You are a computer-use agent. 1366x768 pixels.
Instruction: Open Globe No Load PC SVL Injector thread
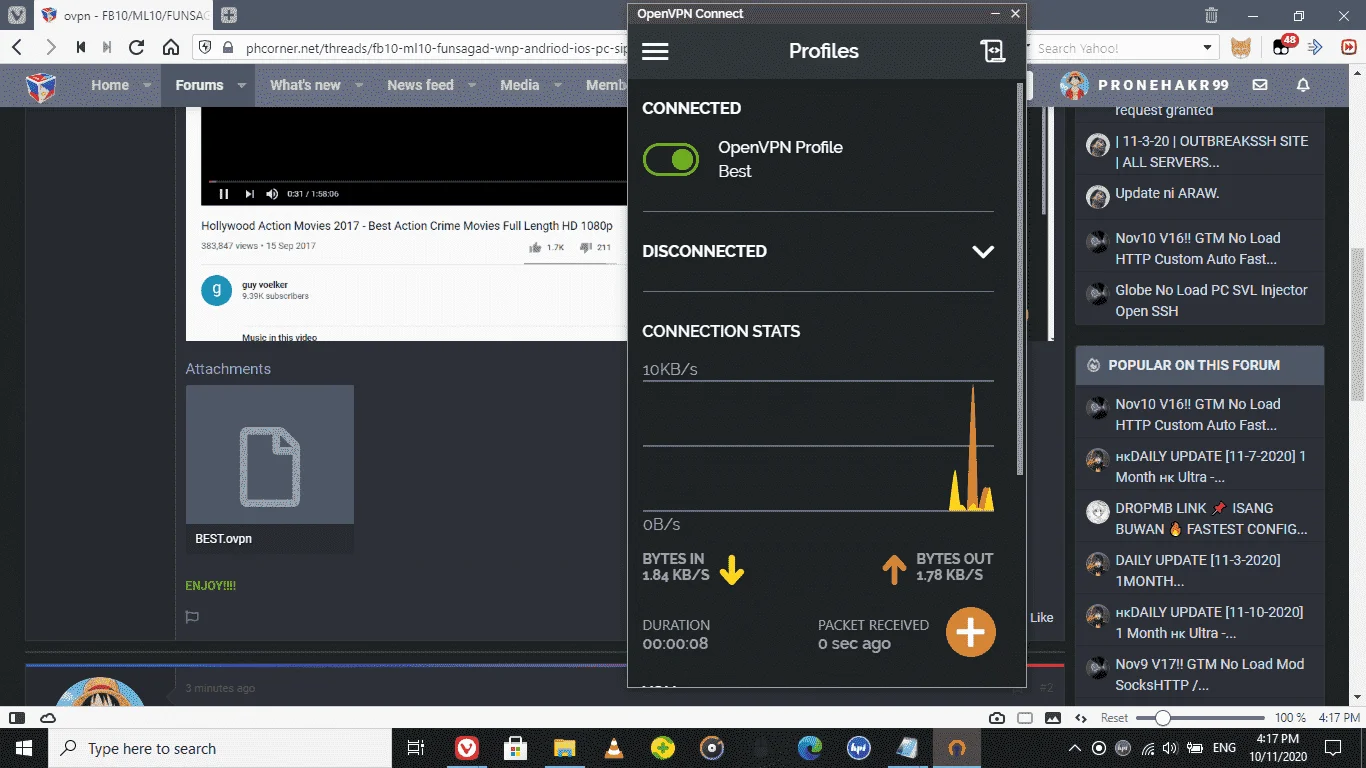click(x=1211, y=300)
